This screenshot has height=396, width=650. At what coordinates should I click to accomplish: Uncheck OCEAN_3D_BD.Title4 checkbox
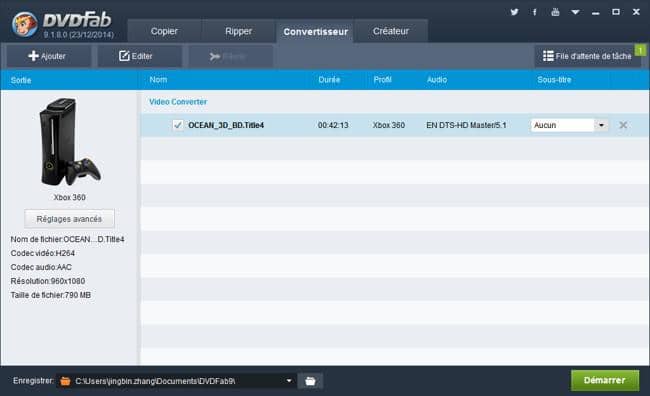(x=178, y=125)
